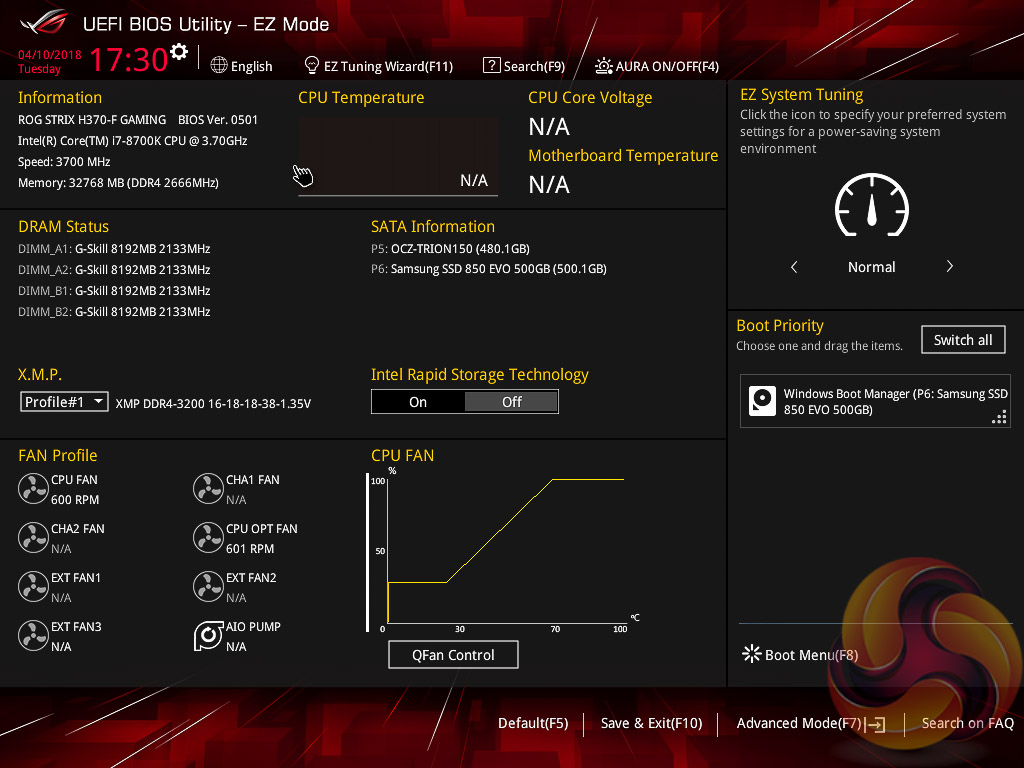Click left chevron beside Normal tuning mode
Image resolution: width=1024 pixels, height=768 pixels.
tap(794, 267)
